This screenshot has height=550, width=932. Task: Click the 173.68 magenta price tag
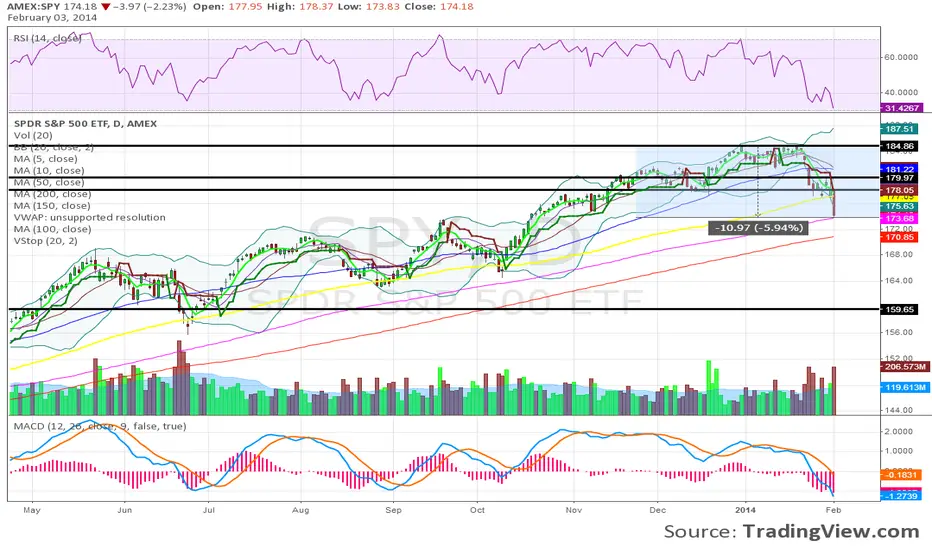pyautogui.click(x=899, y=219)
